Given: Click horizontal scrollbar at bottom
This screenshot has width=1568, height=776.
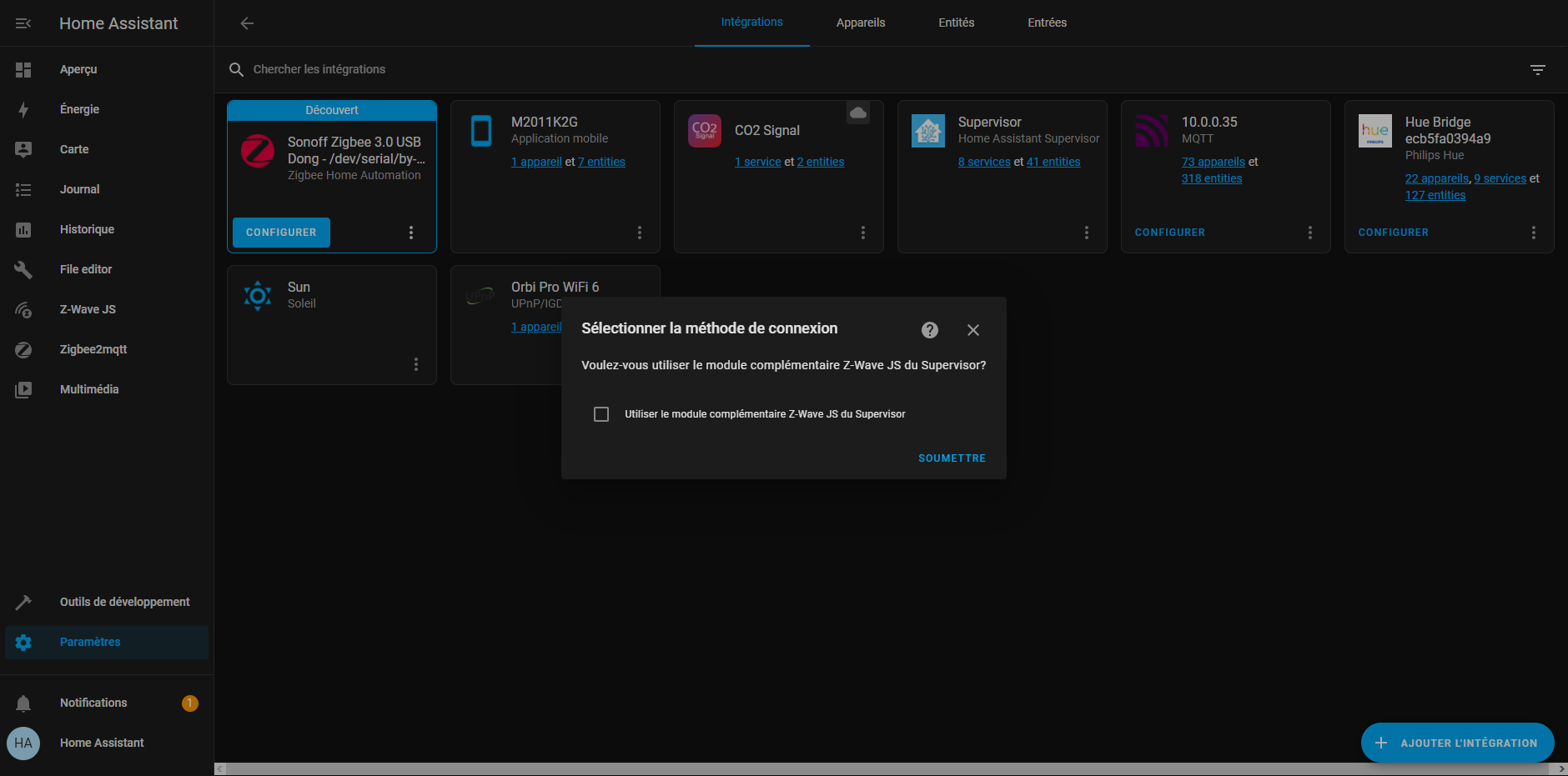Looking at the screenshot, I should 889,768.
